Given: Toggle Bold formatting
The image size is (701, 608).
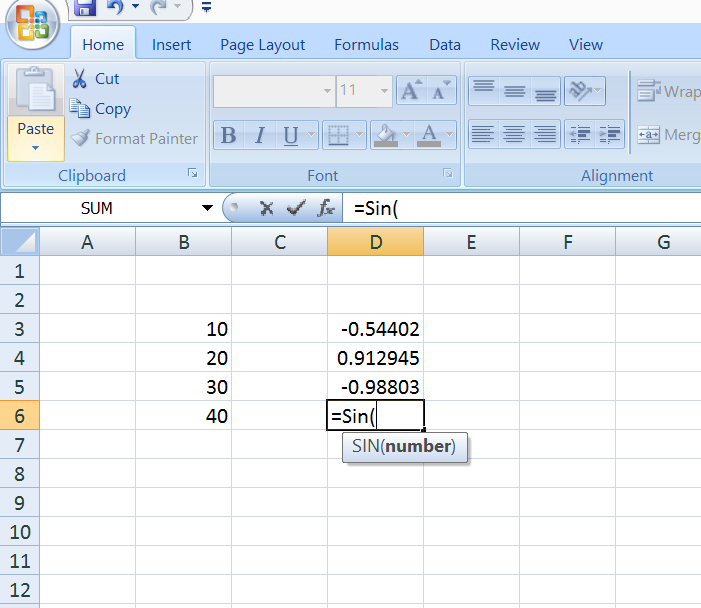Looking at the screenshot, I should (x=229, y=135).
